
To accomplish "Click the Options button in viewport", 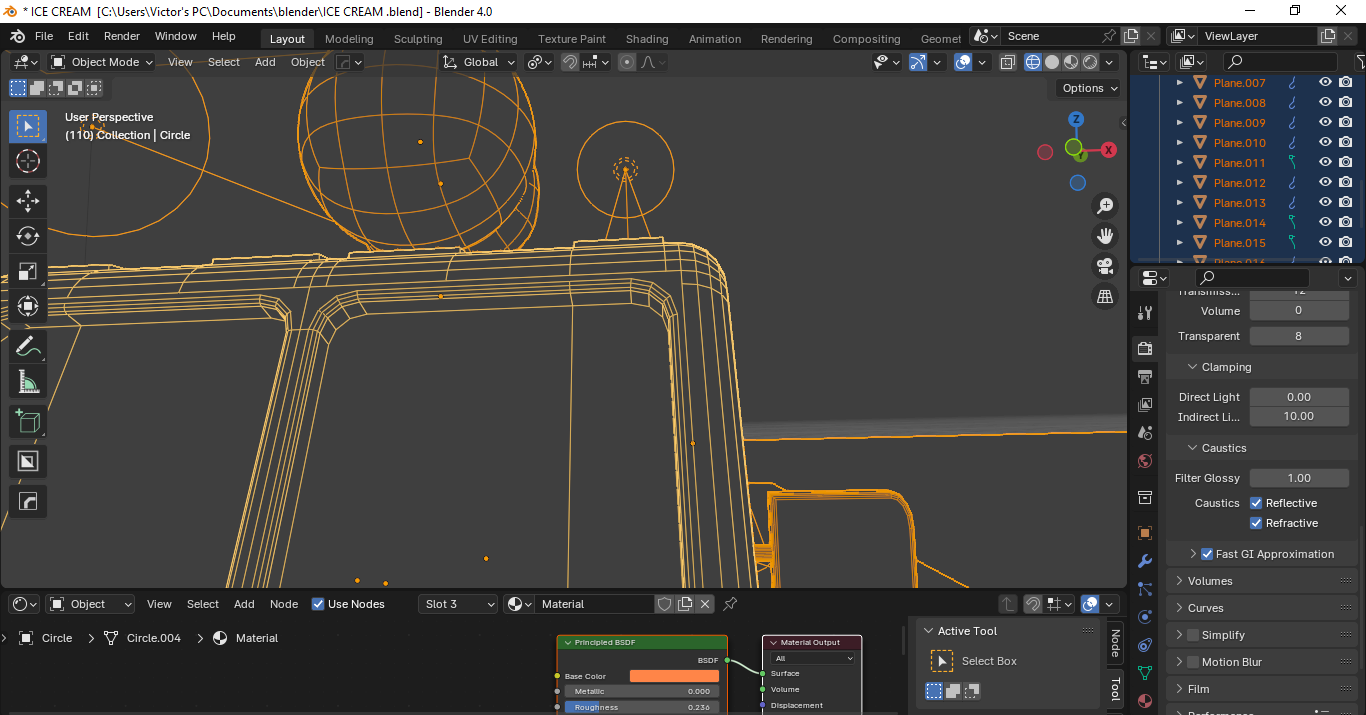I will 1090,88.
